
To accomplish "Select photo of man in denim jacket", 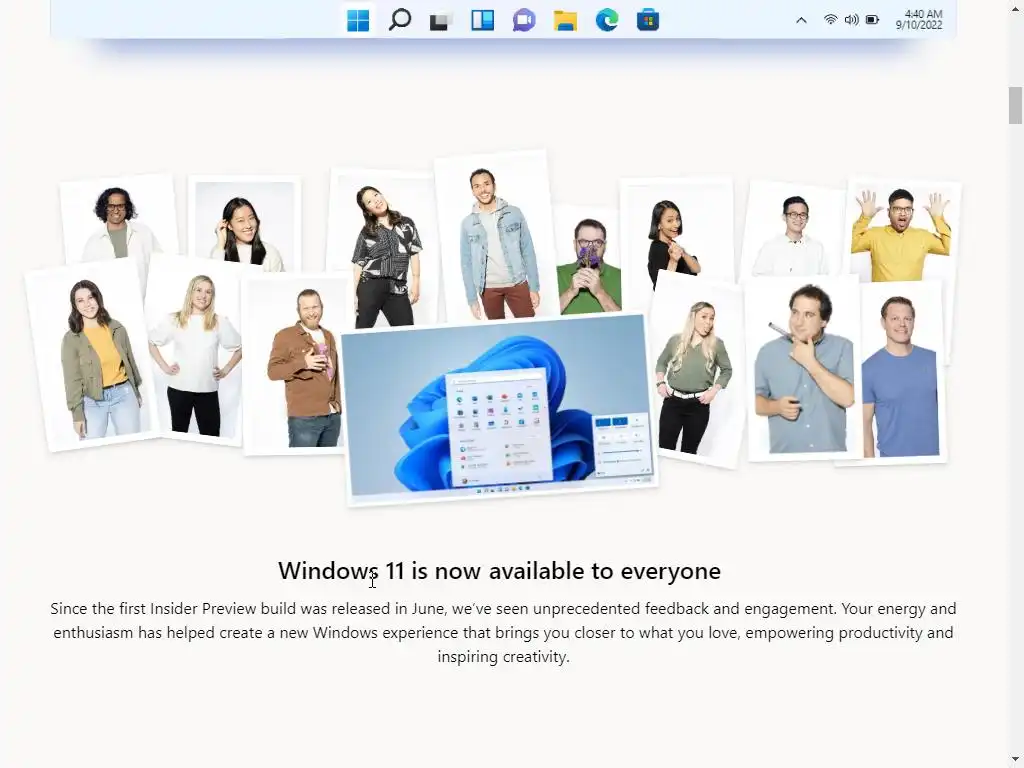I will (496, 236).
